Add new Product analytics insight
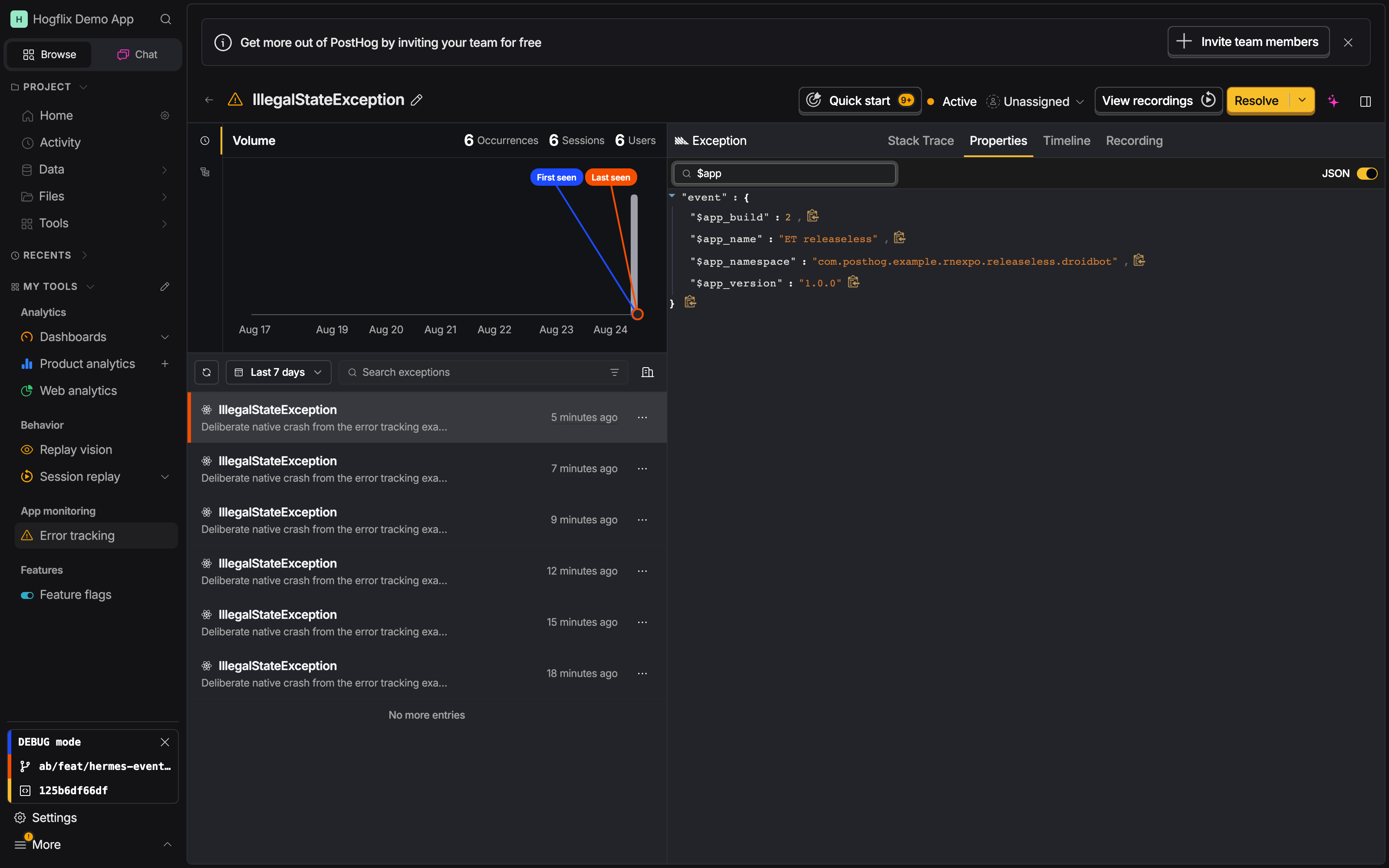Screen dimensions: 1389x868 tap(165, 363)
